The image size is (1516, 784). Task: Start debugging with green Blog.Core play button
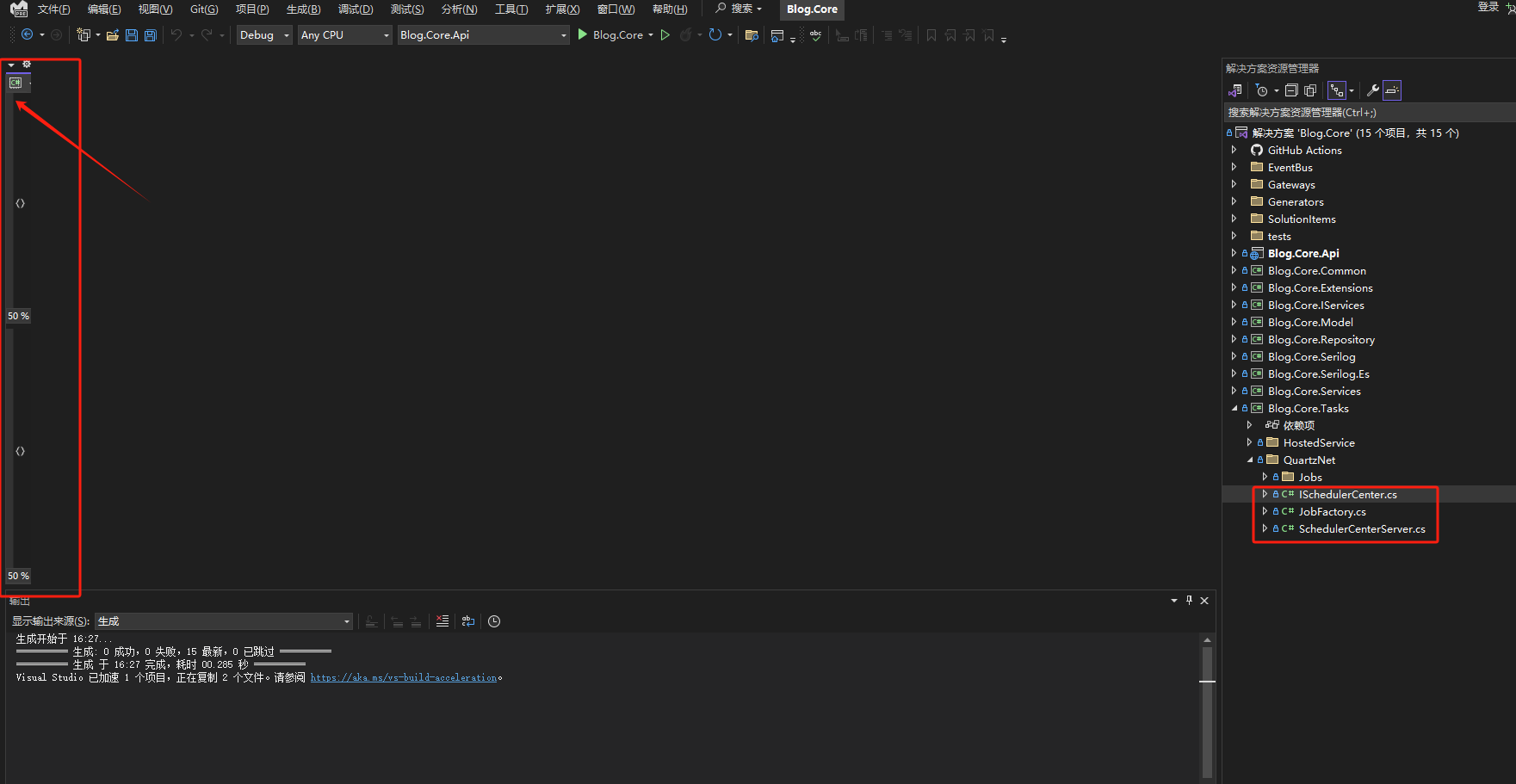(x=610, y=34)
